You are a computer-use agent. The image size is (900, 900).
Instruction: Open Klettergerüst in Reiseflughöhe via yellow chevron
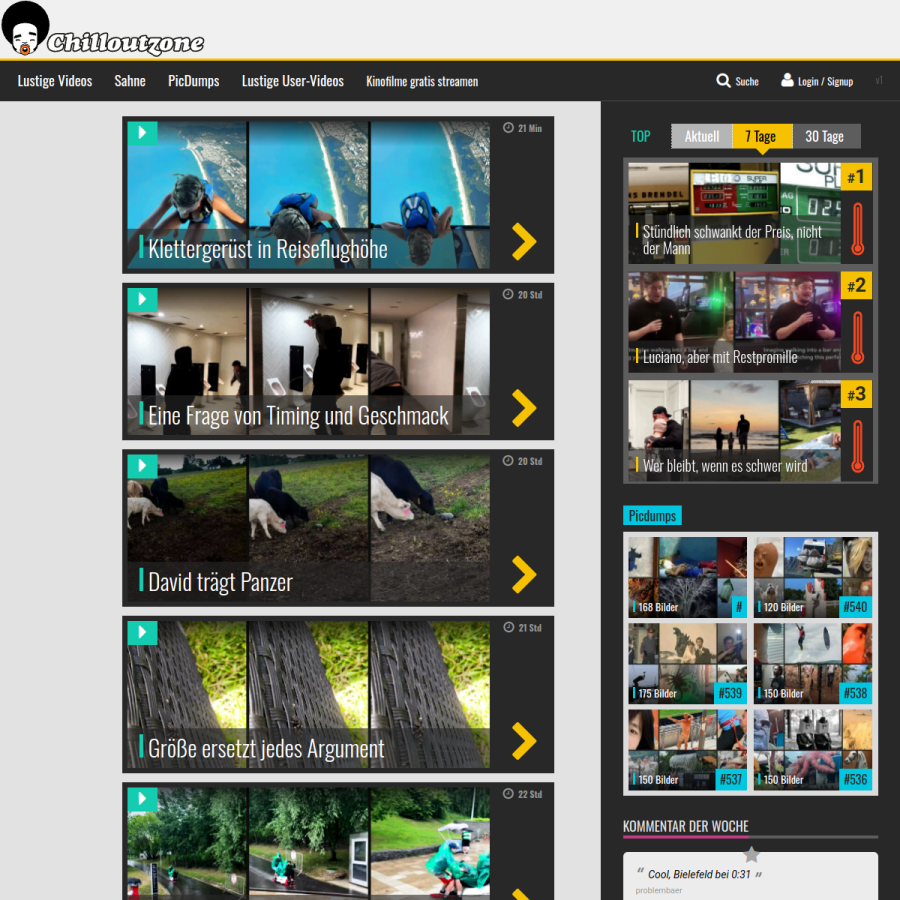click(524, 242)
